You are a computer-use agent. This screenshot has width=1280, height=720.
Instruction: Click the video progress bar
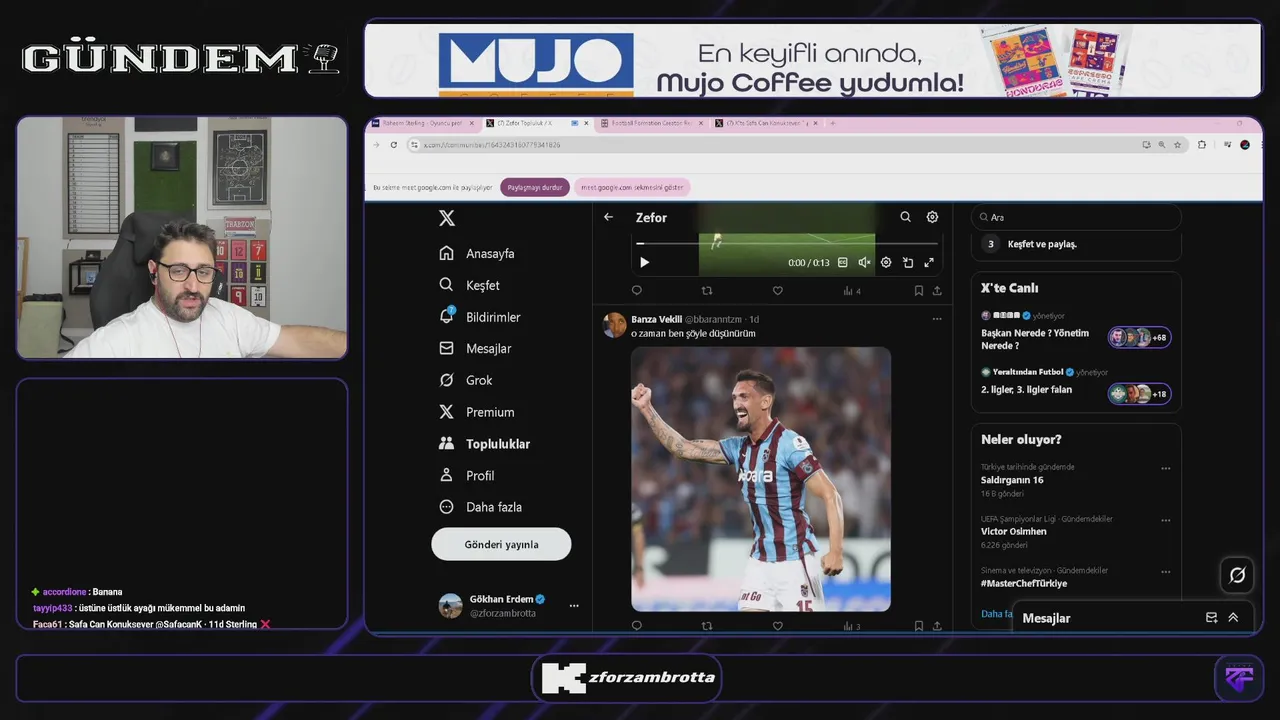[787, 243]
